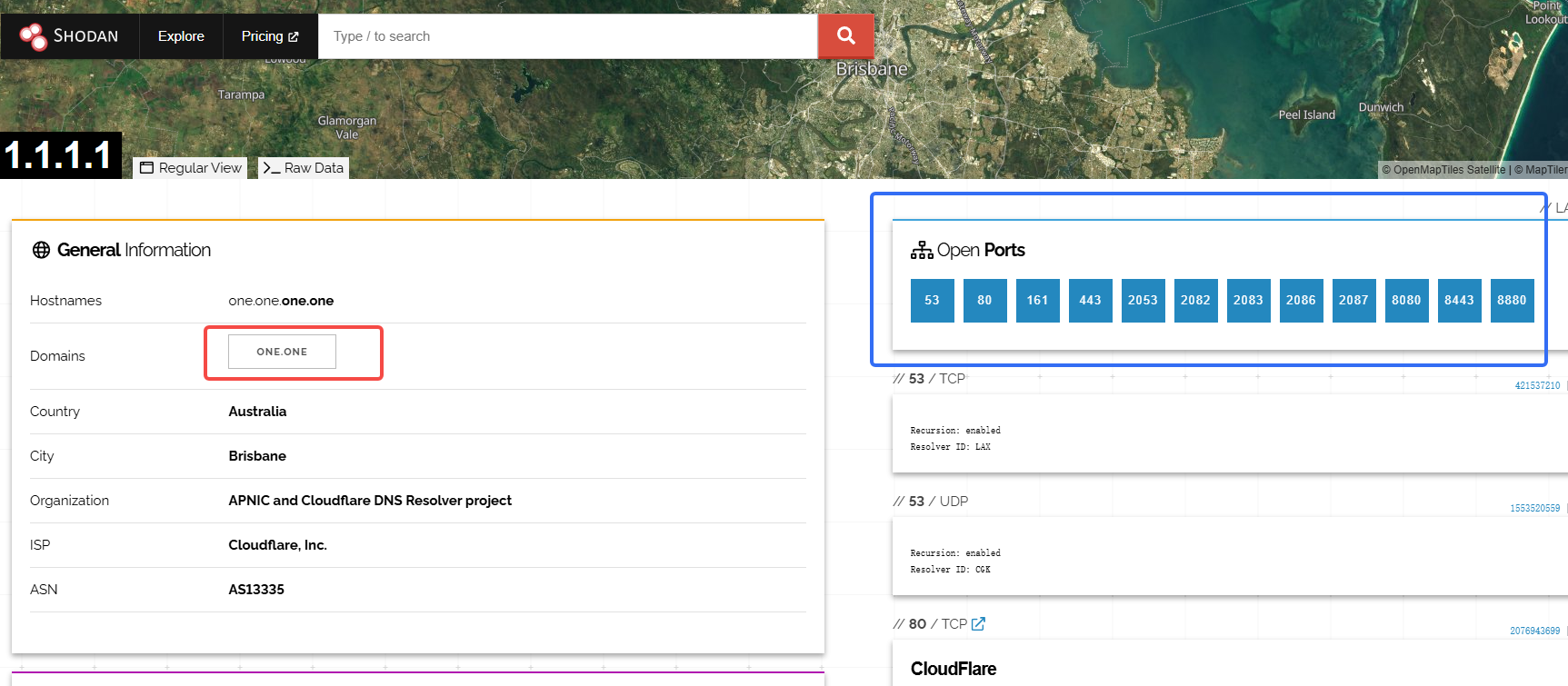1568x686 pixels.
Task: Click the Peel Island map label
Action: [x=1307, y=114]
